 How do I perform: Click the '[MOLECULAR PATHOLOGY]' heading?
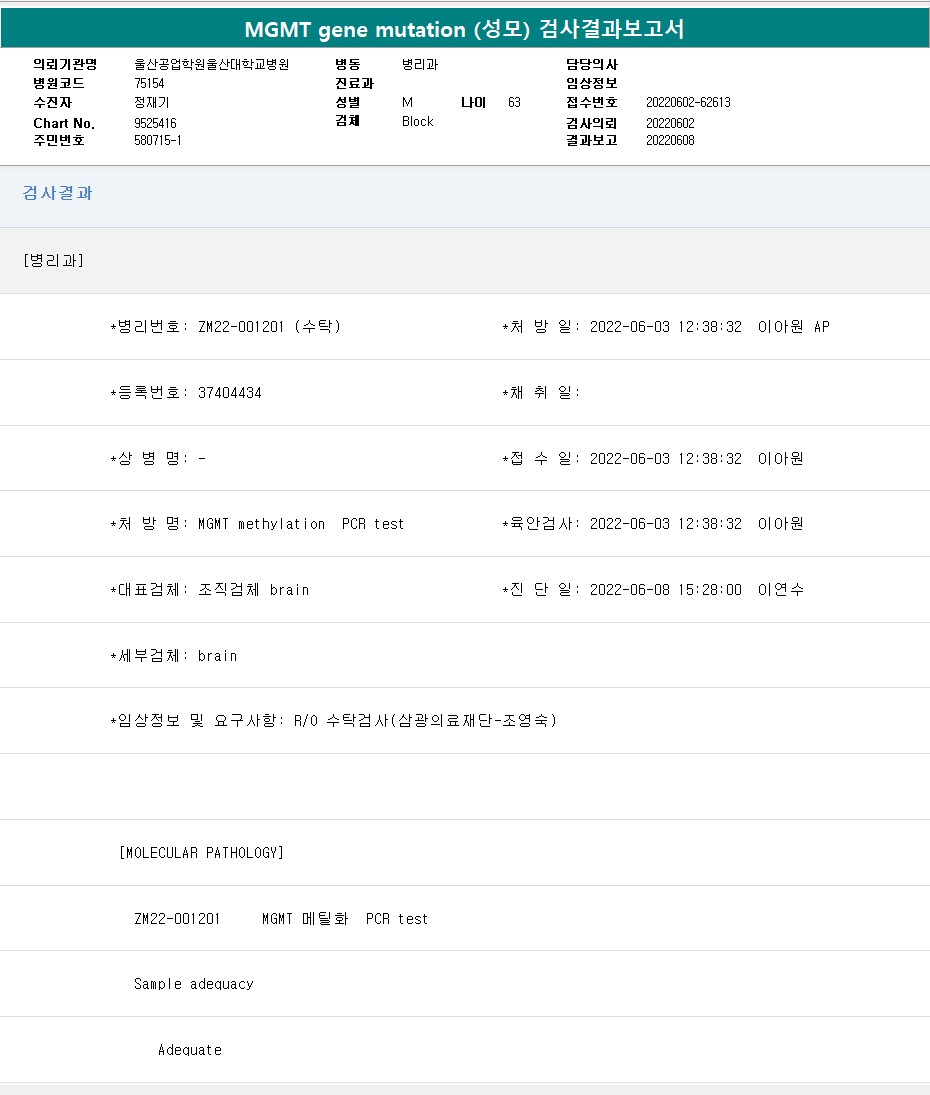coord(202,853)
